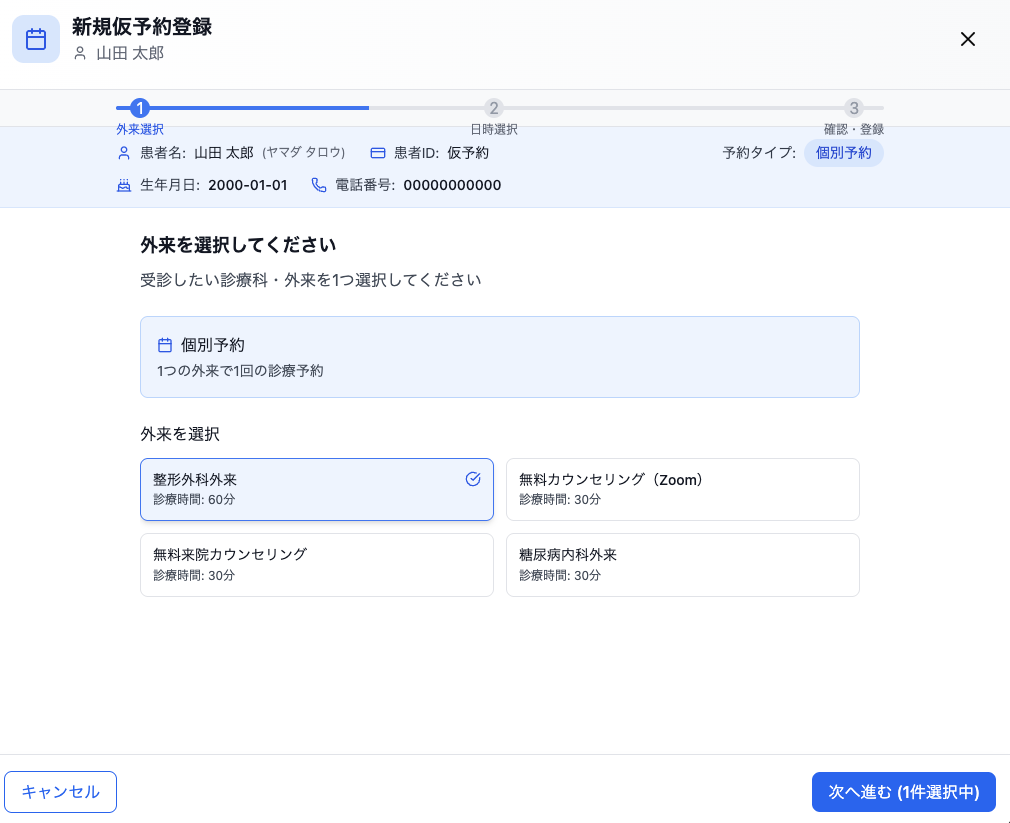1010x823 pixels.
Task: Click the キャンセル button
Action: tap(60, 791)
